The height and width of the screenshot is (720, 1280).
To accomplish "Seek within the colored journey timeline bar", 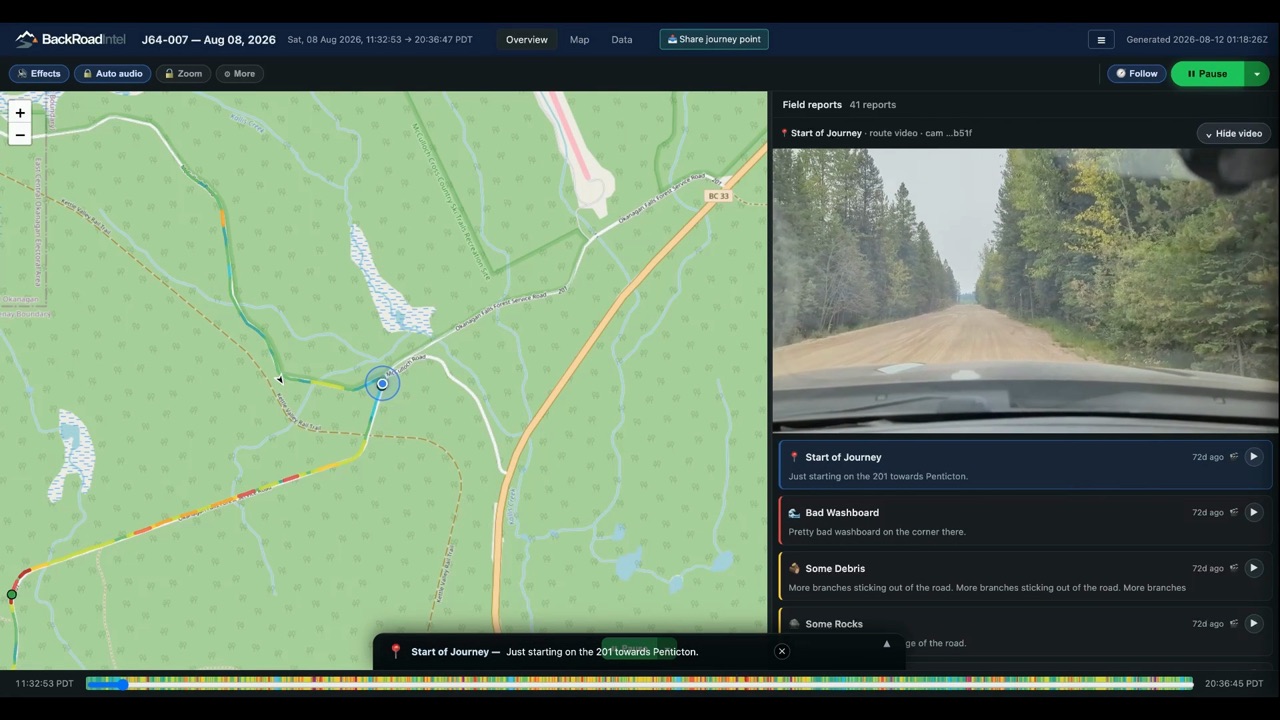I will coord(640,684).
